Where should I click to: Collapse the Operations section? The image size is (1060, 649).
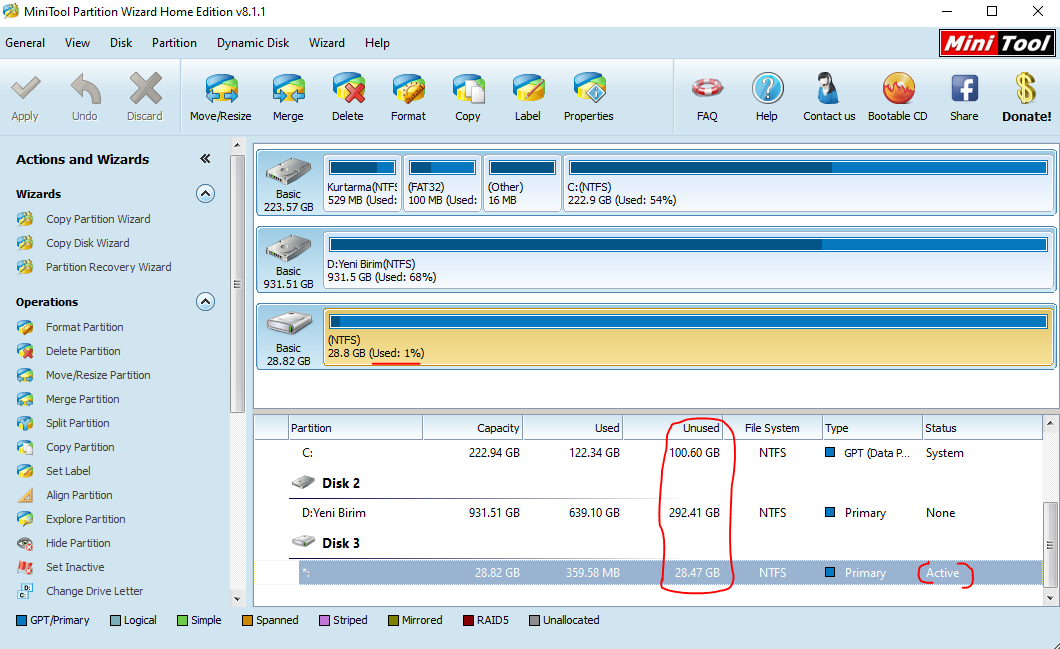pos(206,302)
